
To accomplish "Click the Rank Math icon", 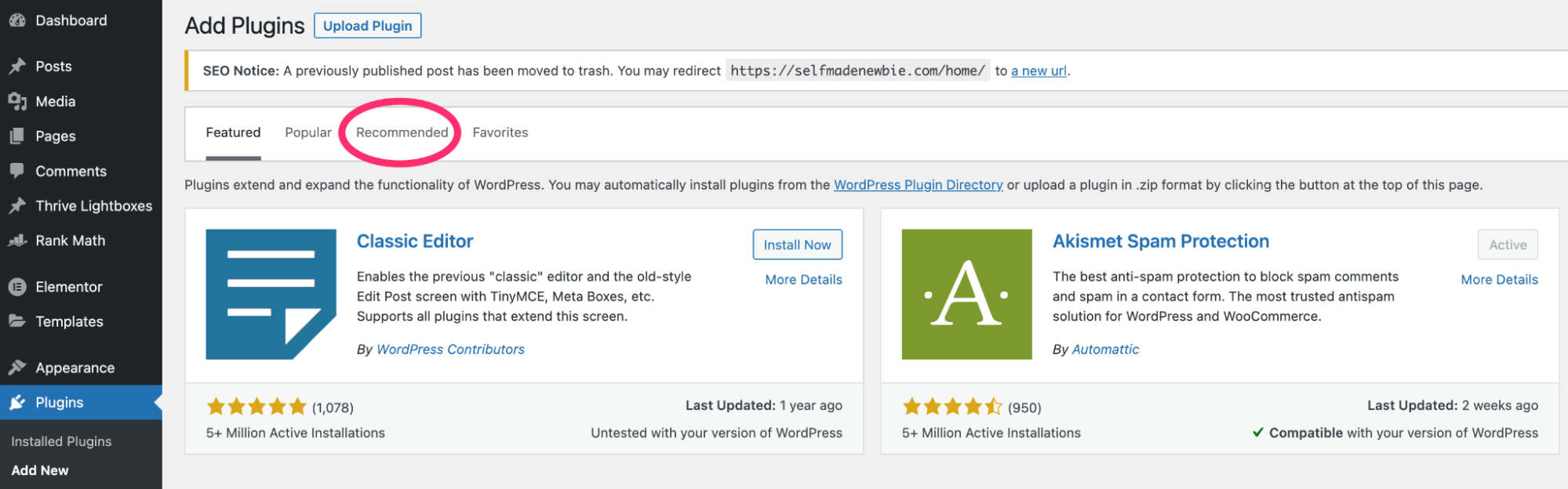I will (17, 241).
